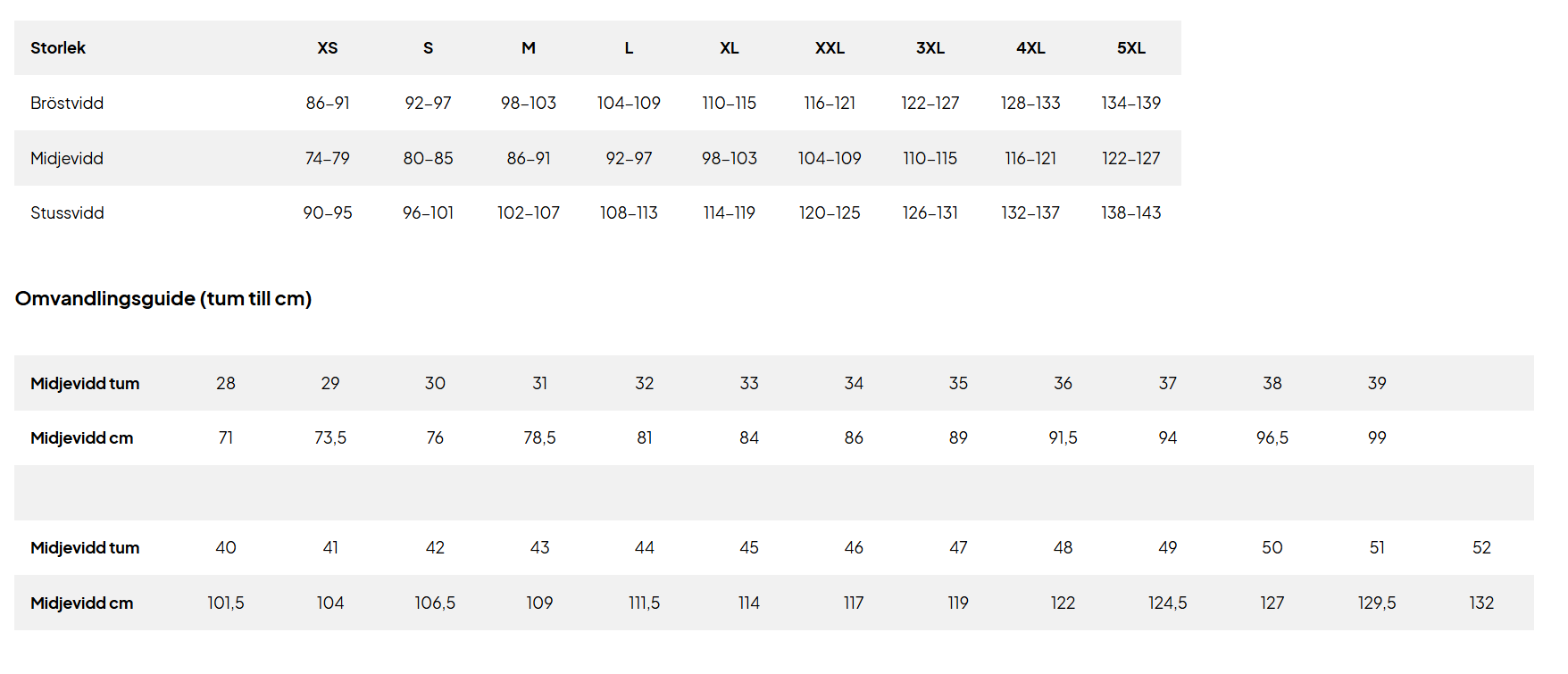Screen dimensions: 1568x674
Task: Click the 96,5 cm conversion value
Action: (1272, 438)
